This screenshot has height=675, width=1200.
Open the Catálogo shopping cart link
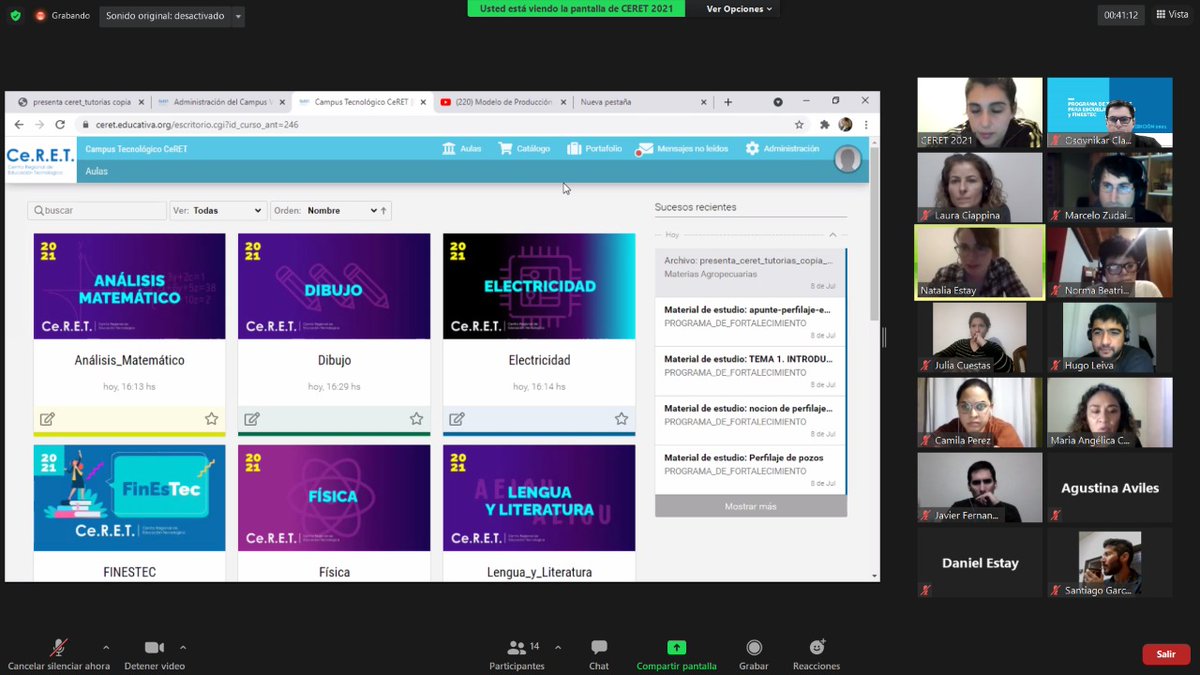[524, 148]
